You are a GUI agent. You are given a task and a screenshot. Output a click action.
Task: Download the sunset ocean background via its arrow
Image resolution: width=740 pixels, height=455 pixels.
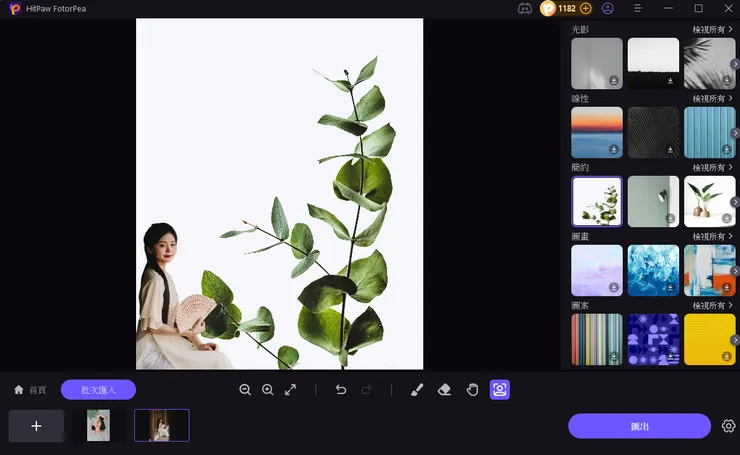[x=614, y=150]
